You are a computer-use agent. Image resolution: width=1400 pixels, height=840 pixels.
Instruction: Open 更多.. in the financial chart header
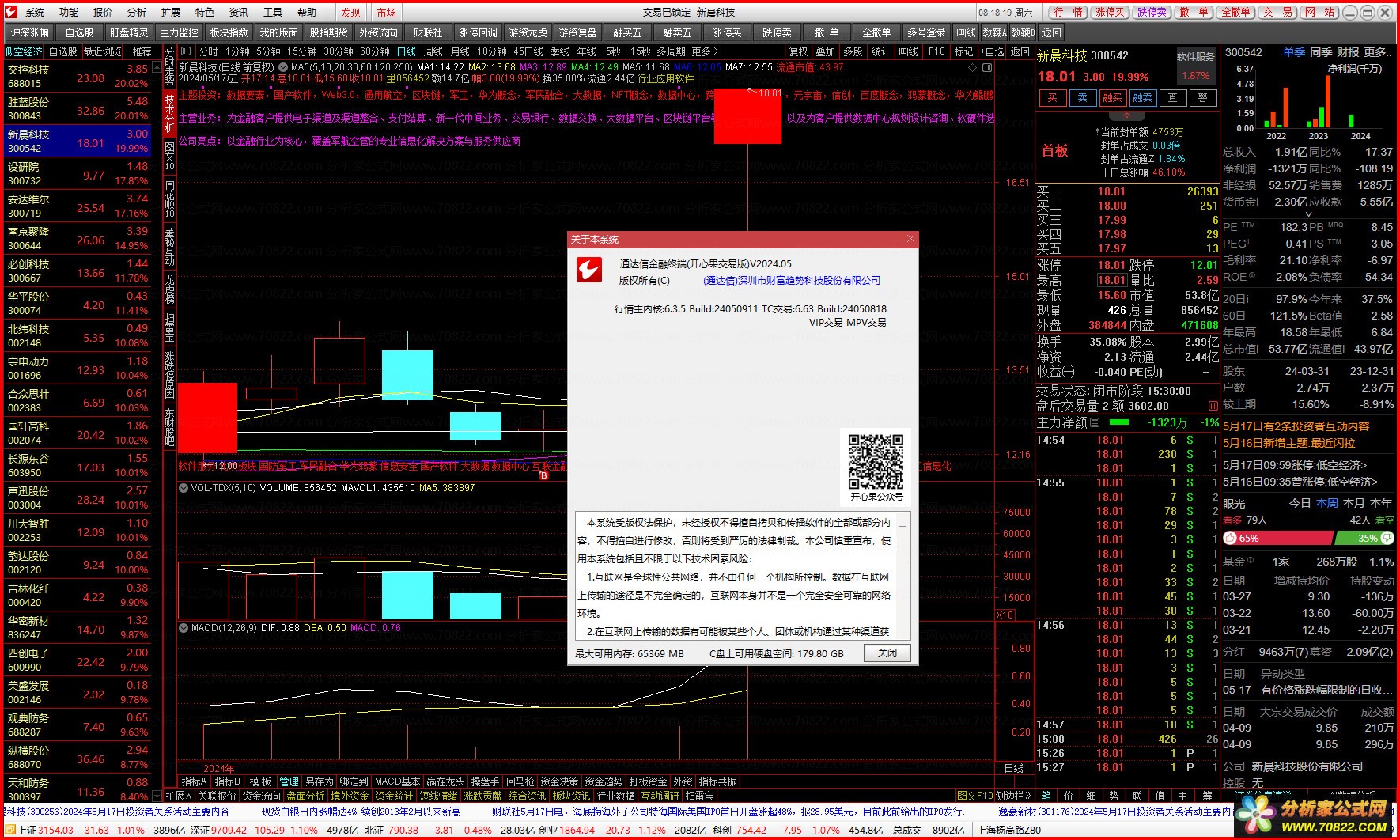[1378, 52]
